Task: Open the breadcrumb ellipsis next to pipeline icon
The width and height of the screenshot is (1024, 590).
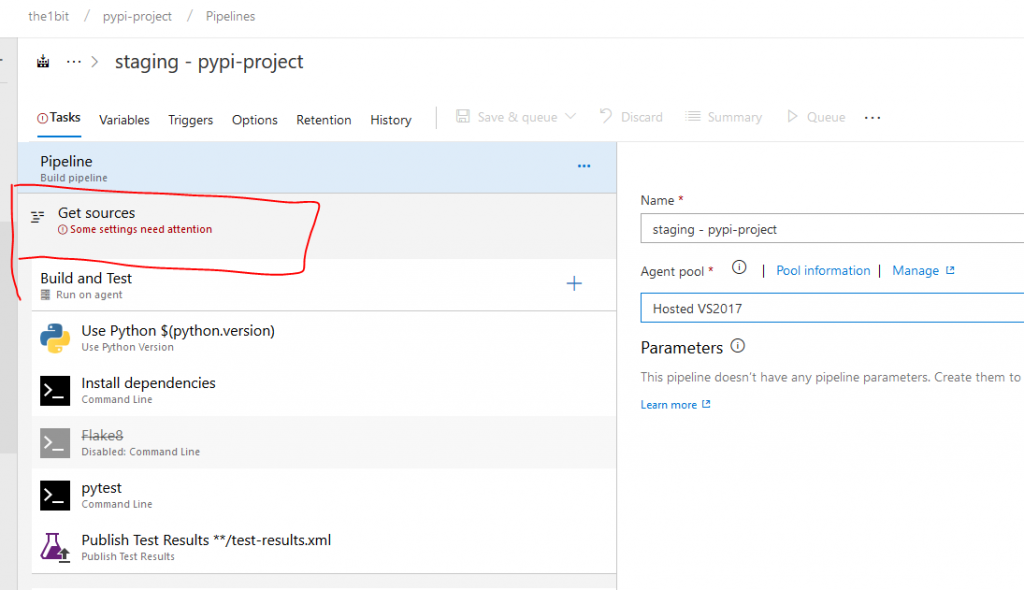Action: (x=74, y=61)
